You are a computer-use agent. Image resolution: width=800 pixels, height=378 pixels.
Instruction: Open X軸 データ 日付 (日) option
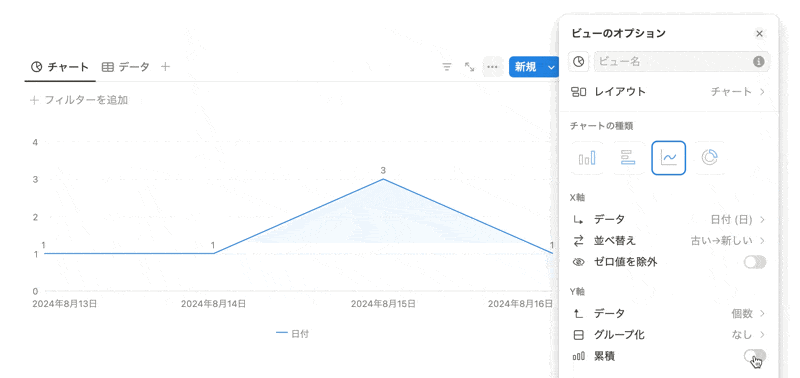click(669, 220)
